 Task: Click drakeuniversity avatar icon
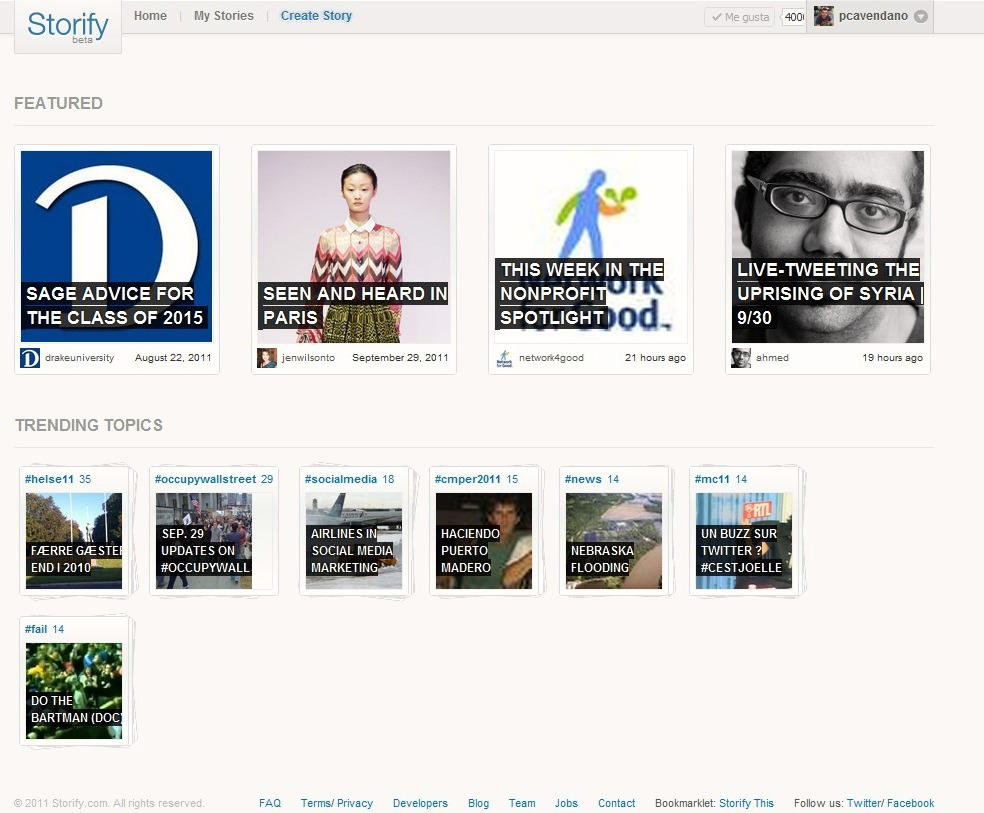[30, 358]
